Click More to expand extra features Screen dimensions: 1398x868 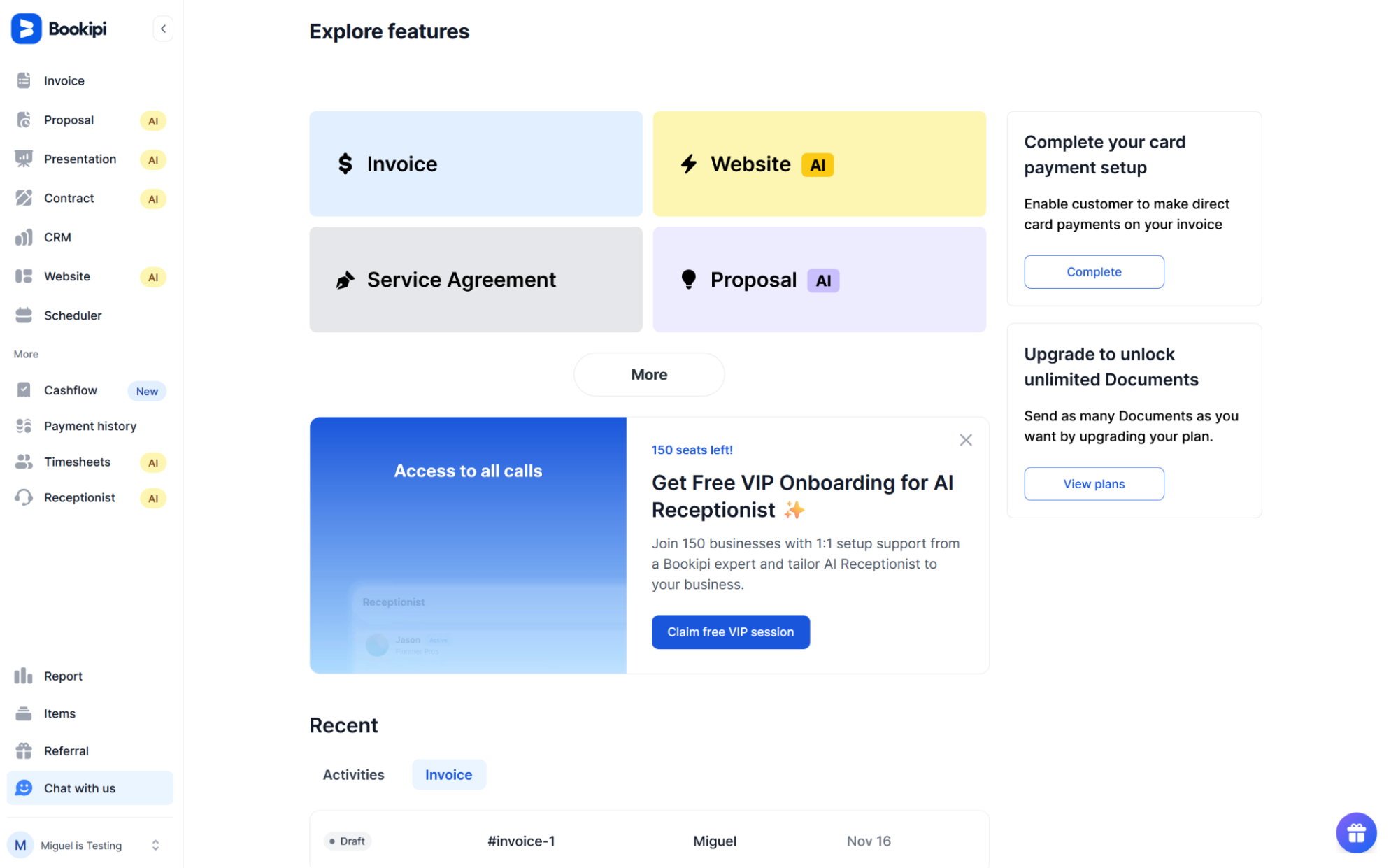[648, 374]
